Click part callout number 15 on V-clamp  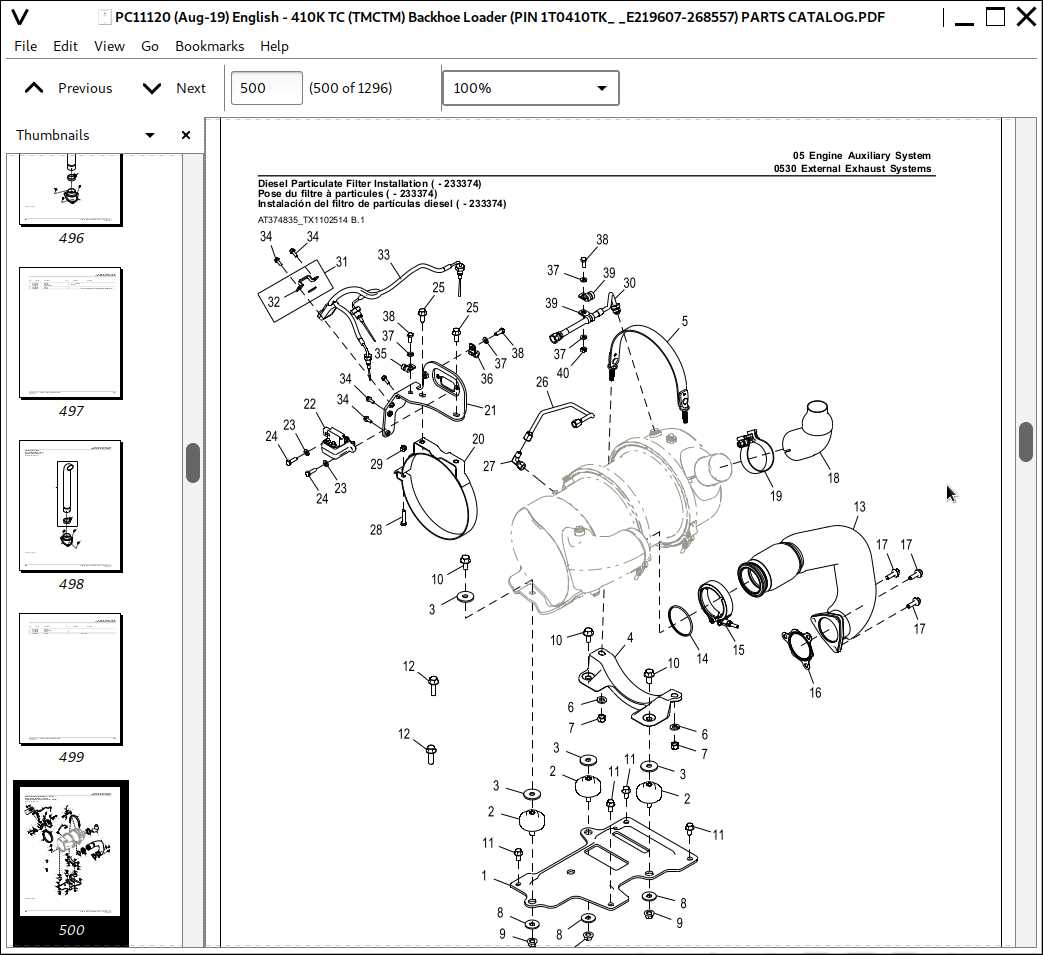pos(738,650)
